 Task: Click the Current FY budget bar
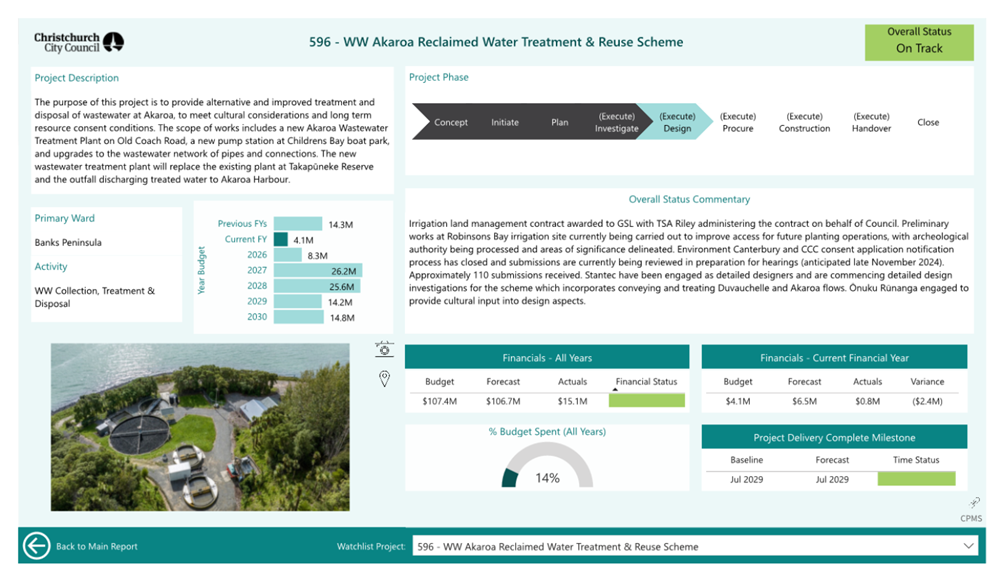[281, 239]
